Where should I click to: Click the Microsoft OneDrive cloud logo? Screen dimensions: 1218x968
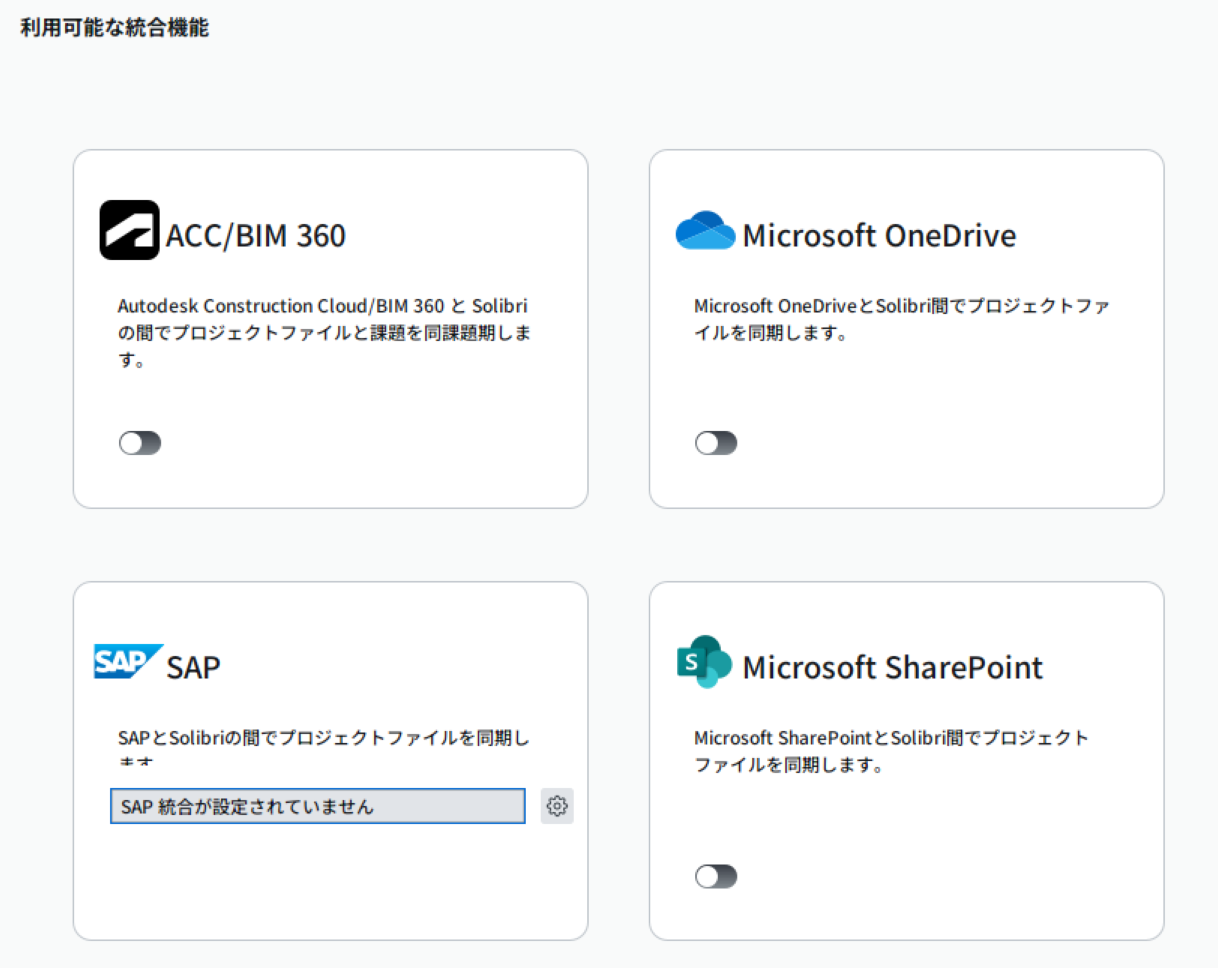pyautogui.click(x=706, y=230)
